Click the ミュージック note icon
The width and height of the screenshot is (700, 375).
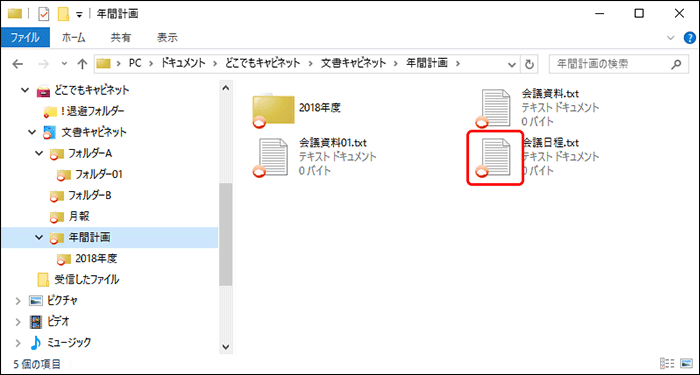tap(36, 342)
